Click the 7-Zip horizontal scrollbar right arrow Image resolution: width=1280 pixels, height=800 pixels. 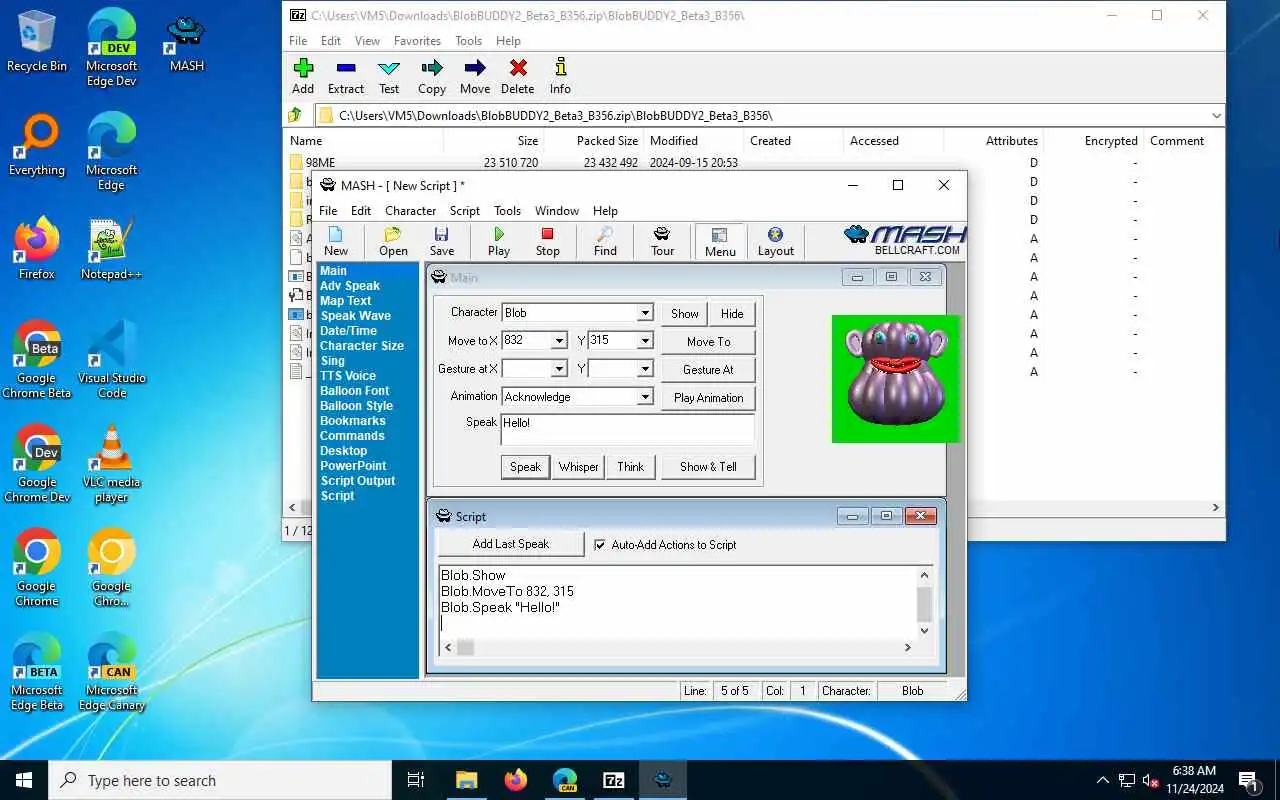[x=1216, y=508]
